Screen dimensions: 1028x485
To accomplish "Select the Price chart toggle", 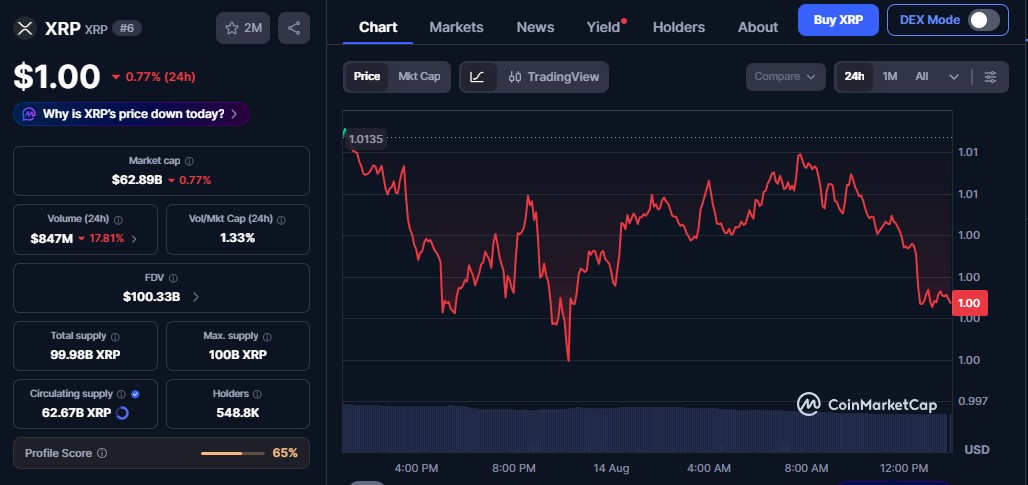I will (x=366, y=77).
